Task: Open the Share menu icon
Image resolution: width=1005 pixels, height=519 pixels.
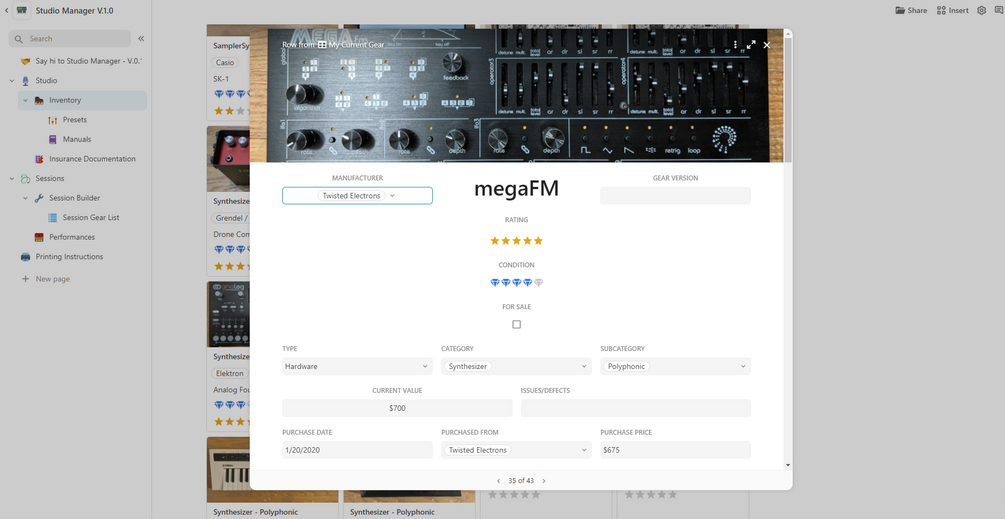Action: (x=900, y=10)
